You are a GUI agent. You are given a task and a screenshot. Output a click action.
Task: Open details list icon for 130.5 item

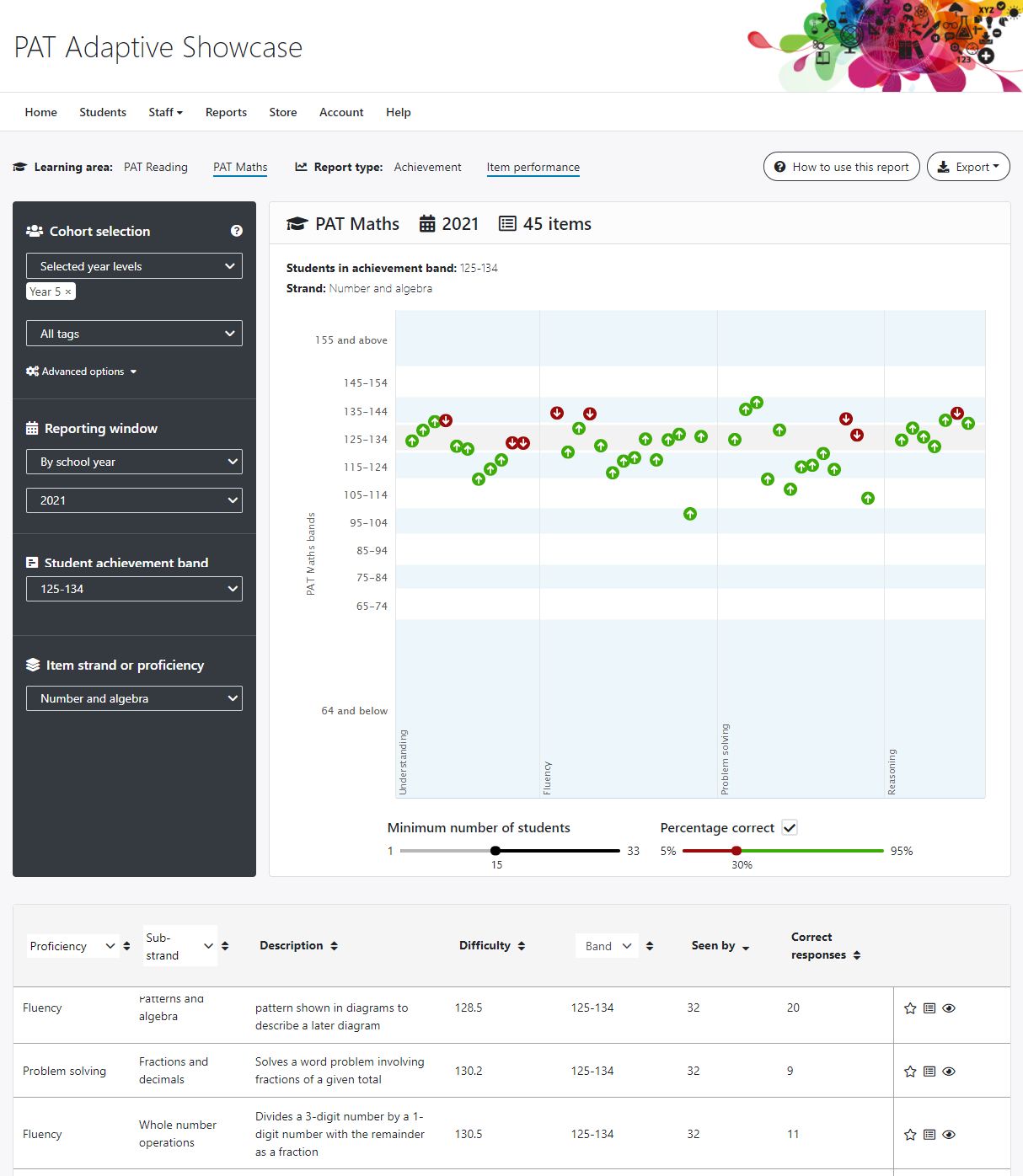929,1135
